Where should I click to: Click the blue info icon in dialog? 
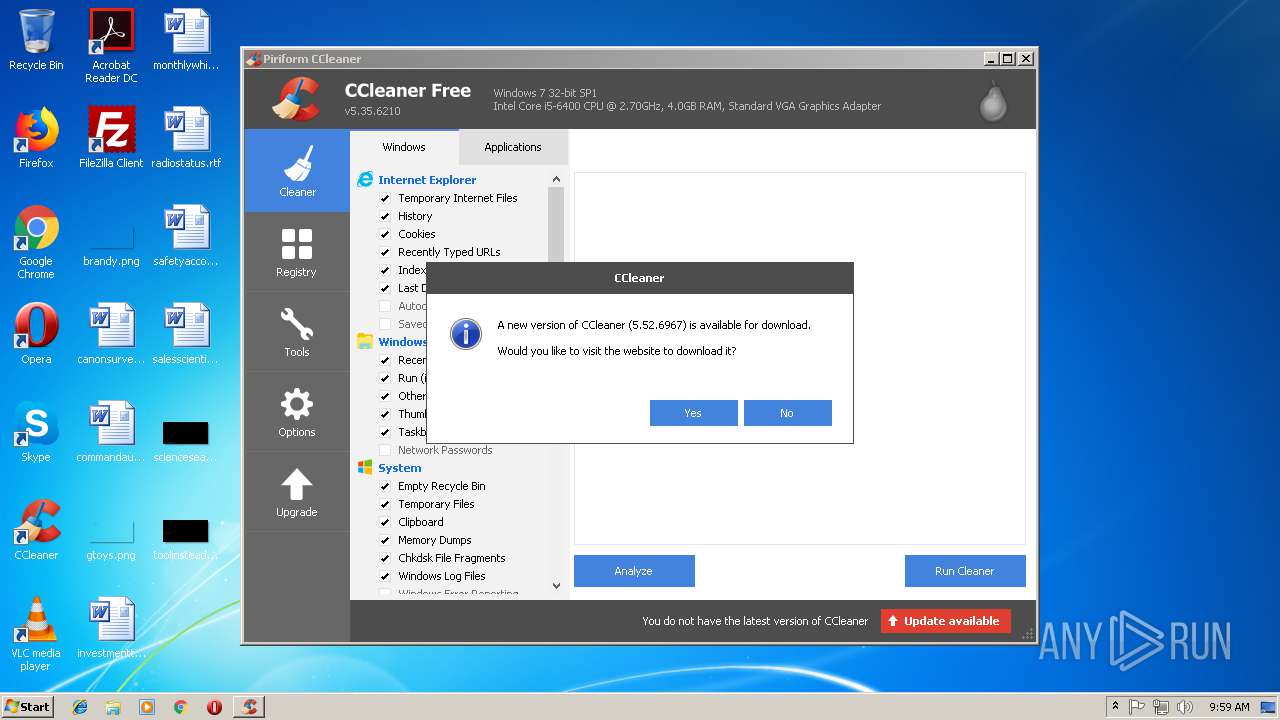click(x=466, y=334)
